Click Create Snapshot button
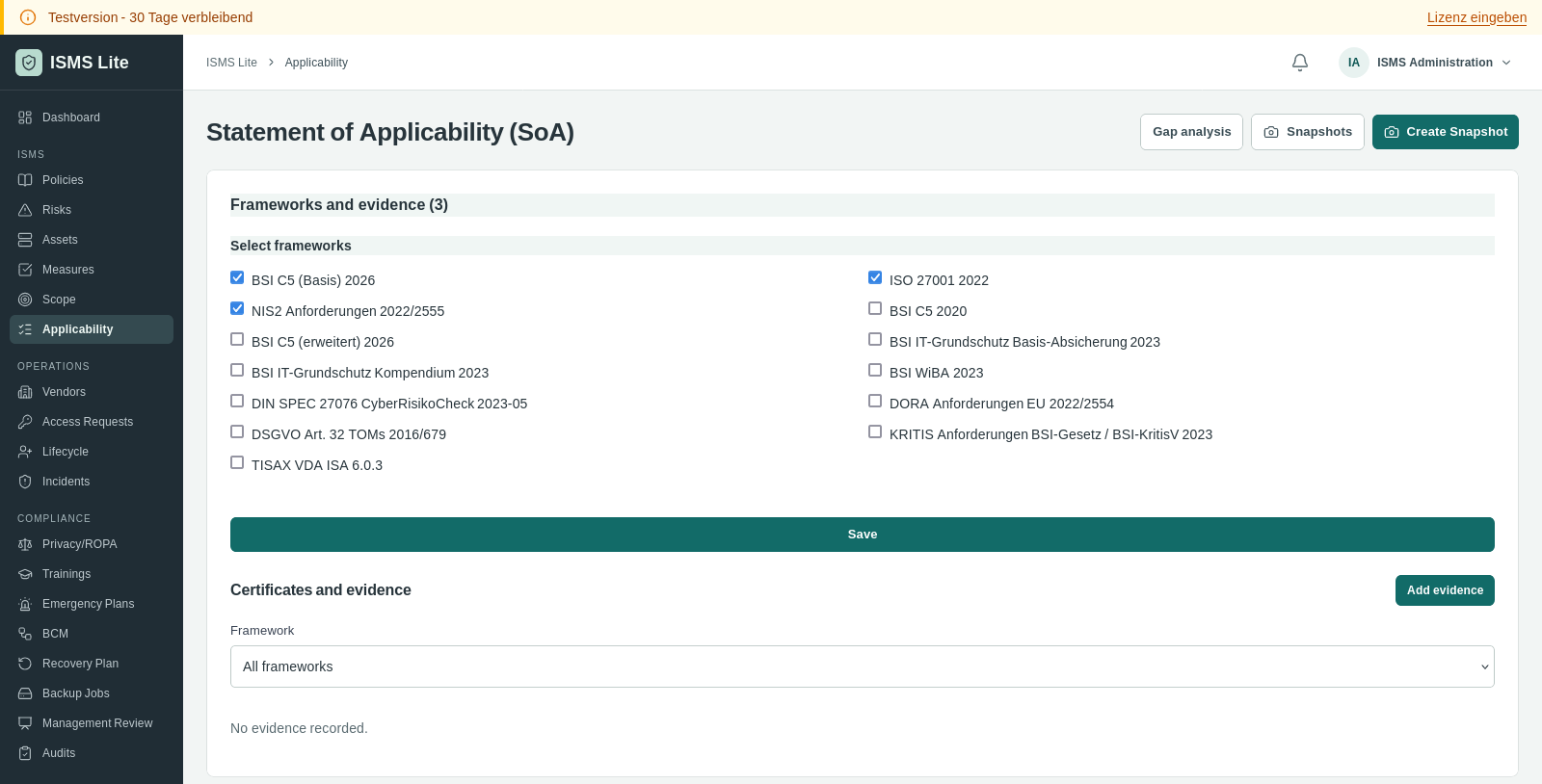1542x784 pixels. [x=1446, y=132]
